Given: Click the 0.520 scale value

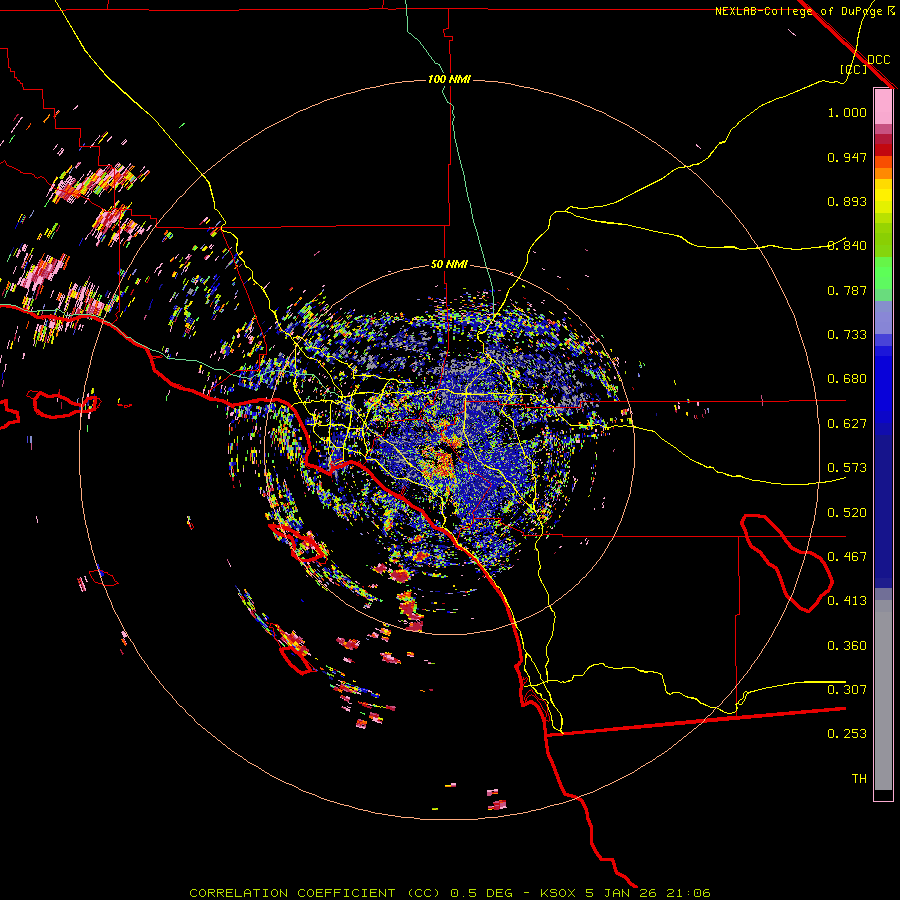Looking at the screenshot, I should (x=847, y=513).
